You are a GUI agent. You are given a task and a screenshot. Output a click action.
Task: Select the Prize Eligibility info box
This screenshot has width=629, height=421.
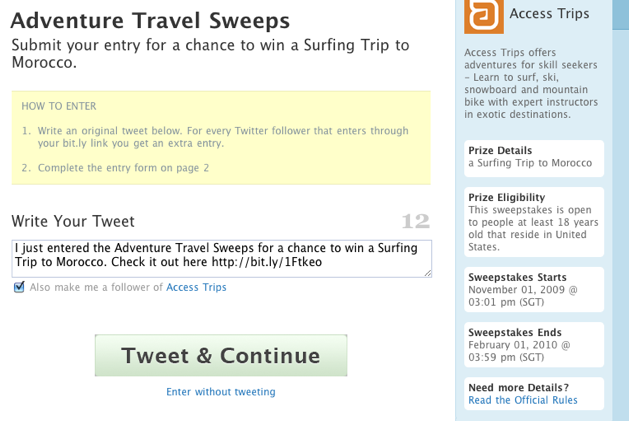[534, 222]
